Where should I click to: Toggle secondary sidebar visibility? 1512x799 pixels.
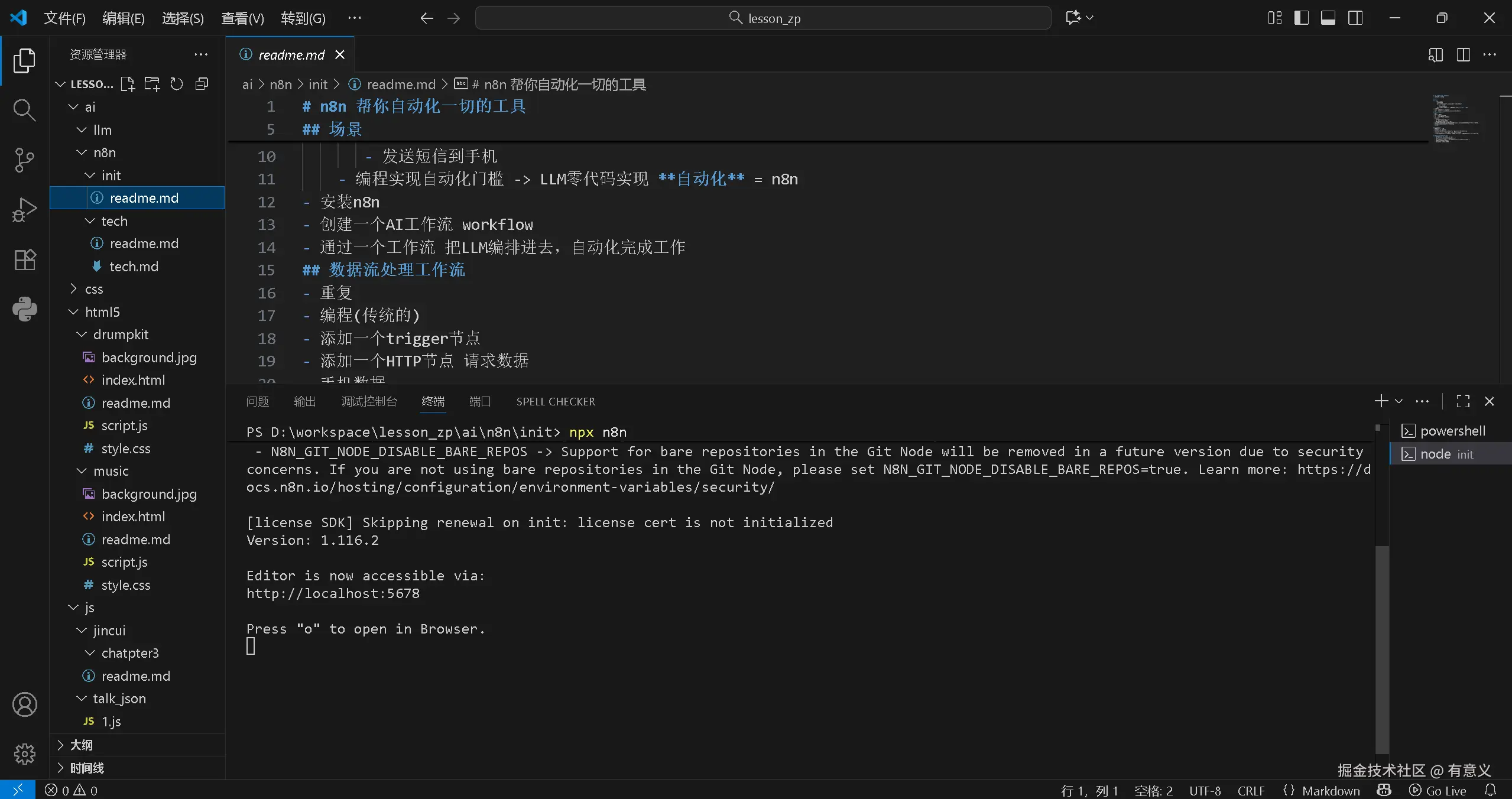click(x=1355, y=18)
